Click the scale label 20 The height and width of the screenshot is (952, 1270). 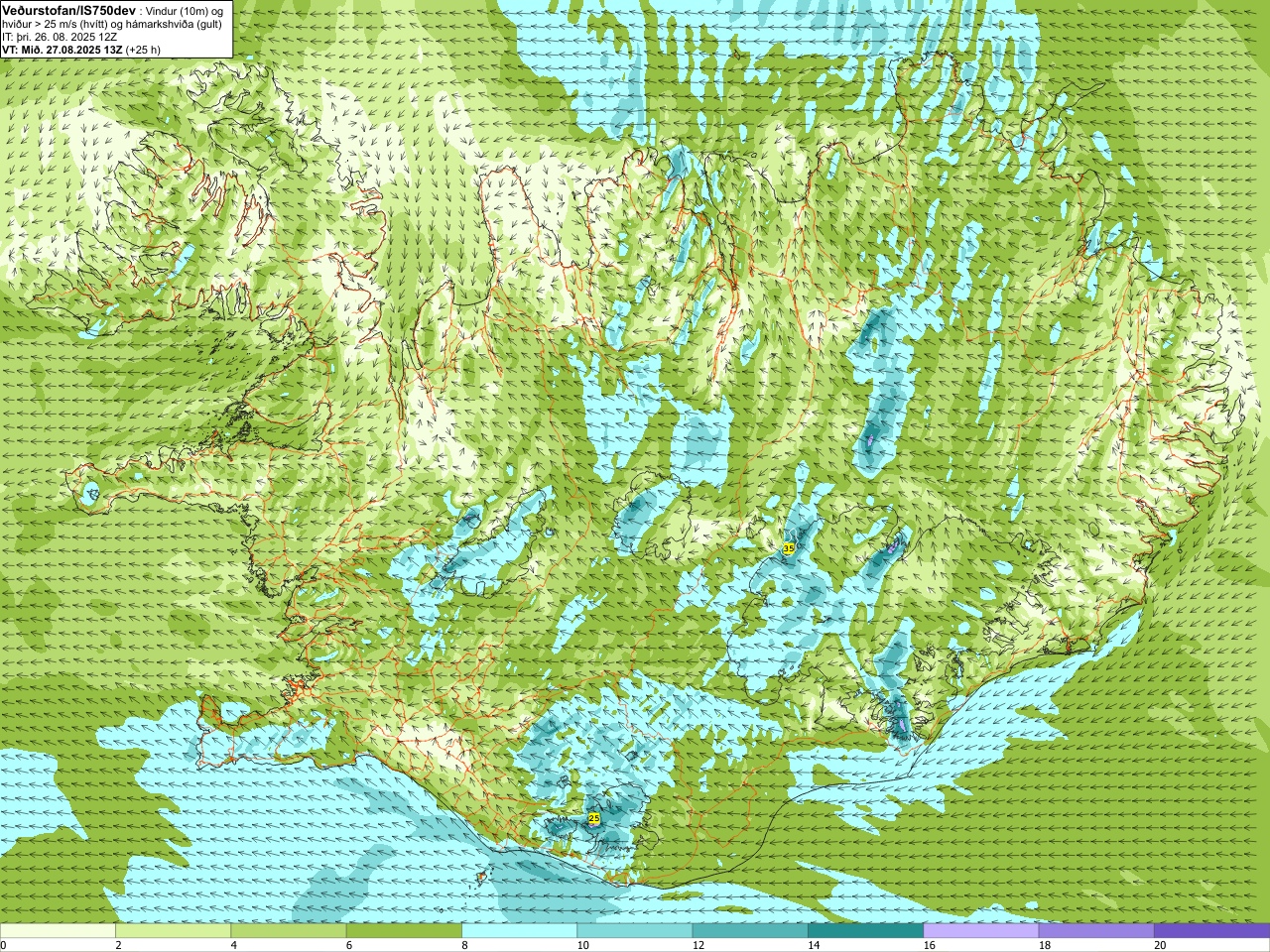click(x=1159, y=945)
